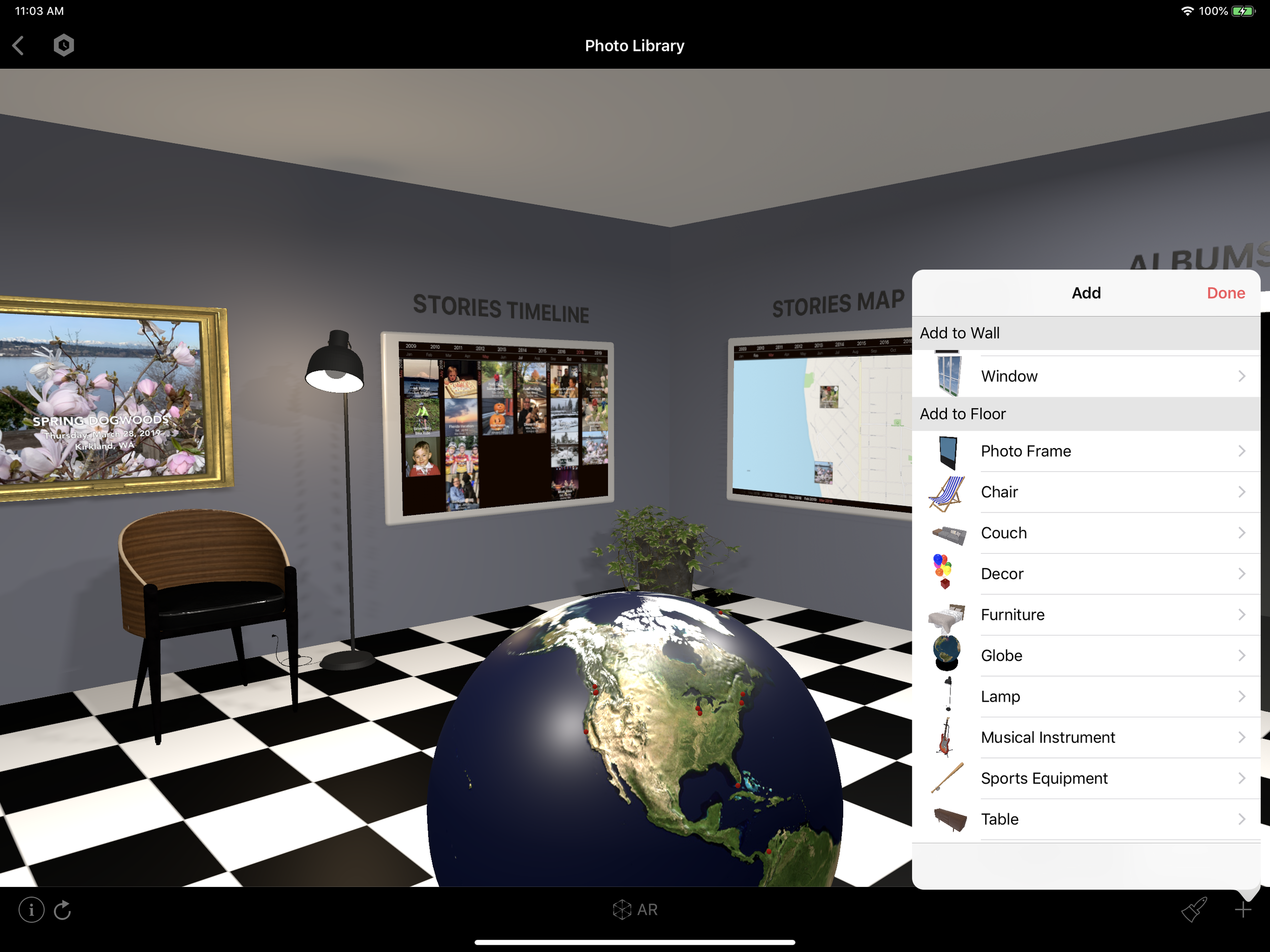
Task: Click the baseball bat icon
Action: [947, 778]
